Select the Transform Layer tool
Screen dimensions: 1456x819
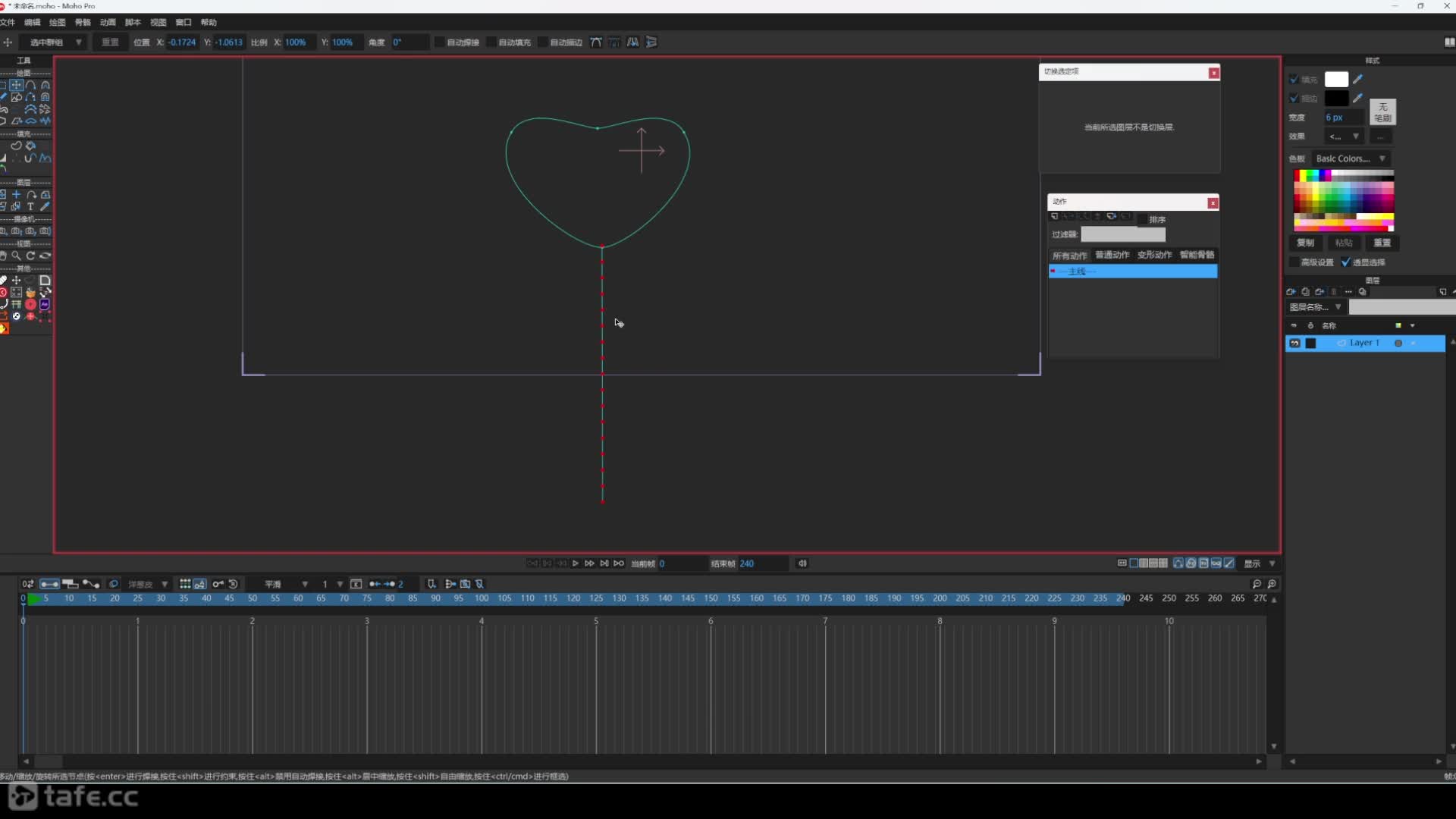point(16,195)
